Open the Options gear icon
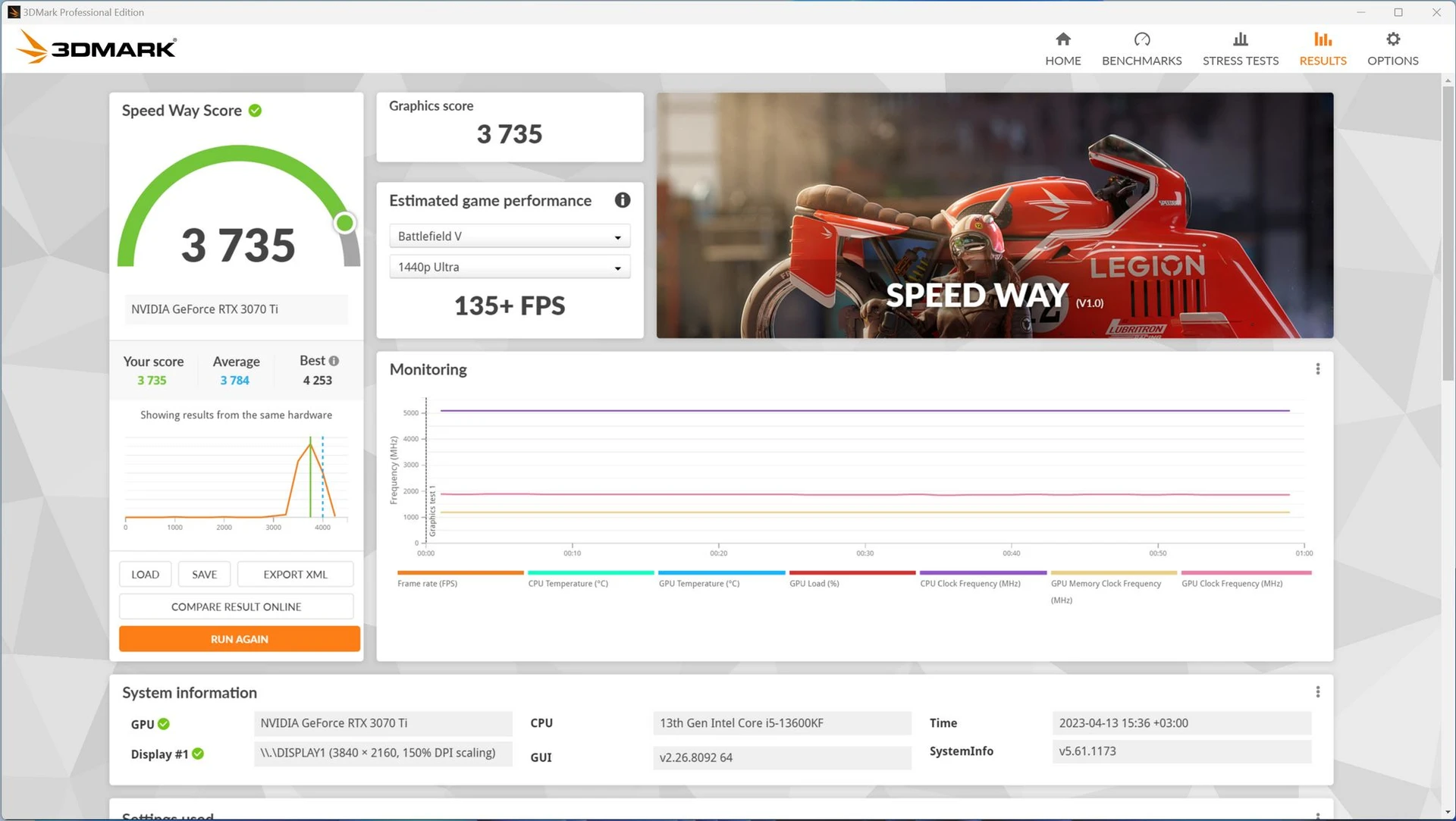Screen dimensions: 1456x821 [1392, 39]
